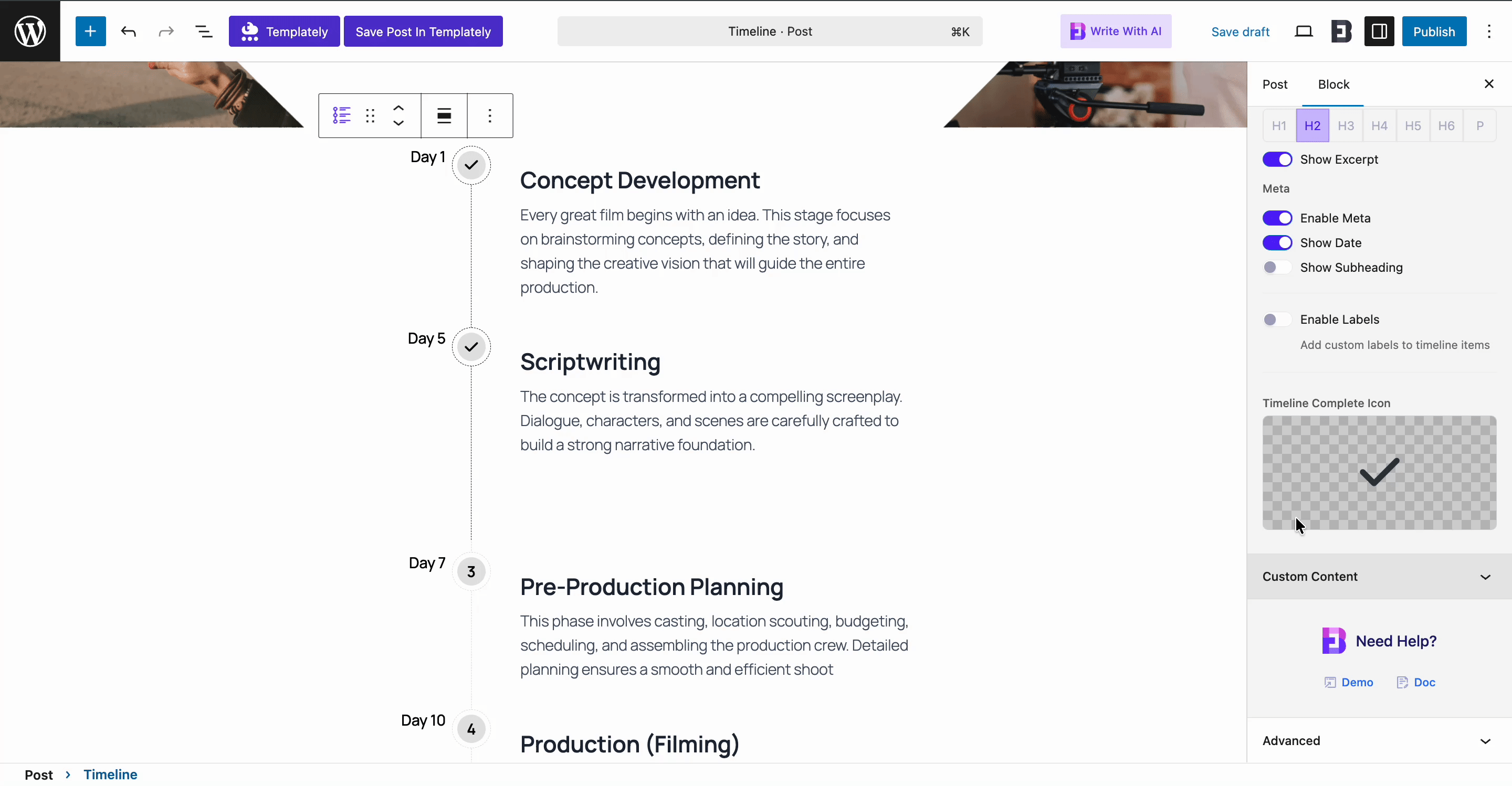Viewport: 1512px width, 786px height.
Task: Turn on Enable Labels toggle
Action: [x=1277, y=320]
